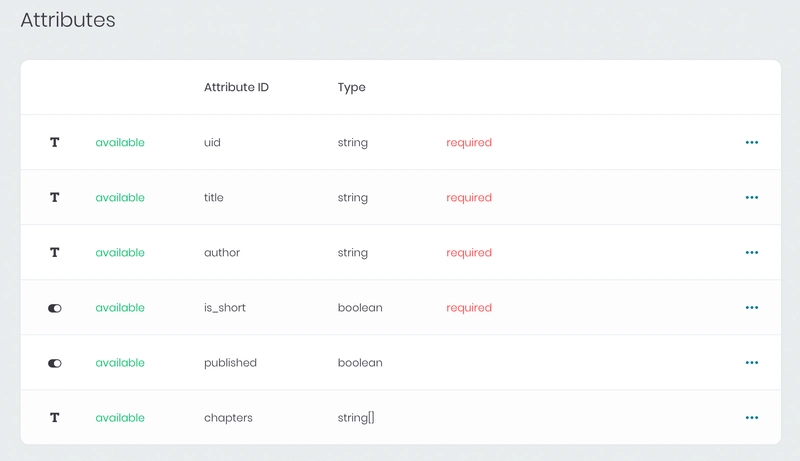Screen dimensions: 800x461
Task: Open the three-dot menu for uid
Action: pos(752,143)
